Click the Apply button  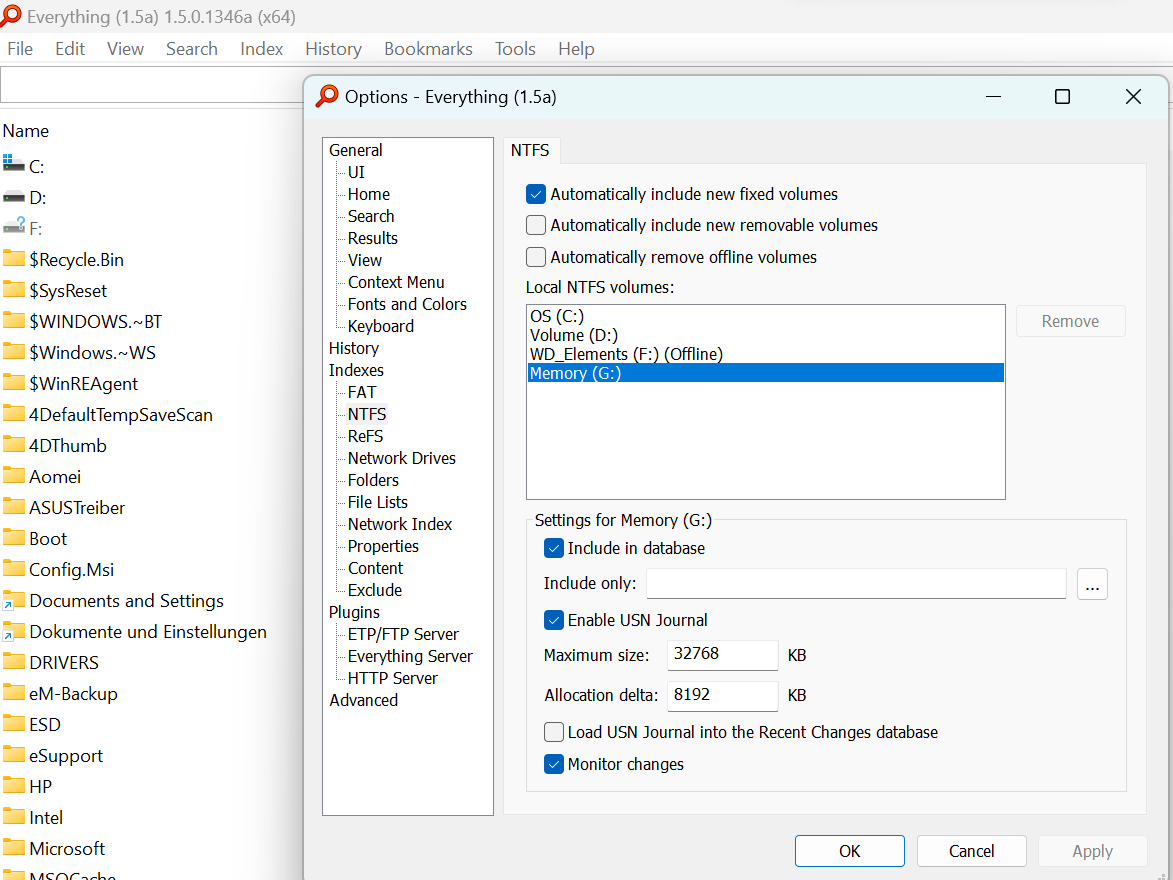coord(1092,850)
